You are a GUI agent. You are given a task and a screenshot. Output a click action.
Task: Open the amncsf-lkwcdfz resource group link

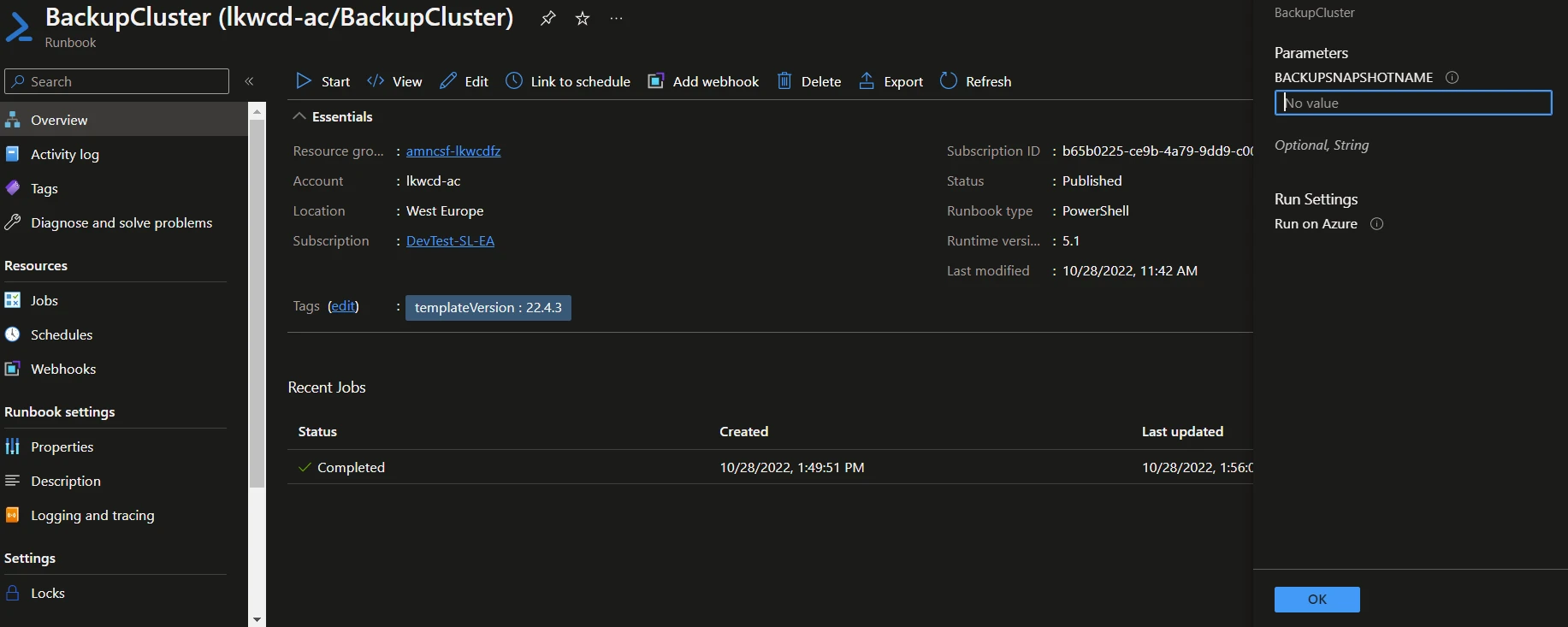coord(453,151)
